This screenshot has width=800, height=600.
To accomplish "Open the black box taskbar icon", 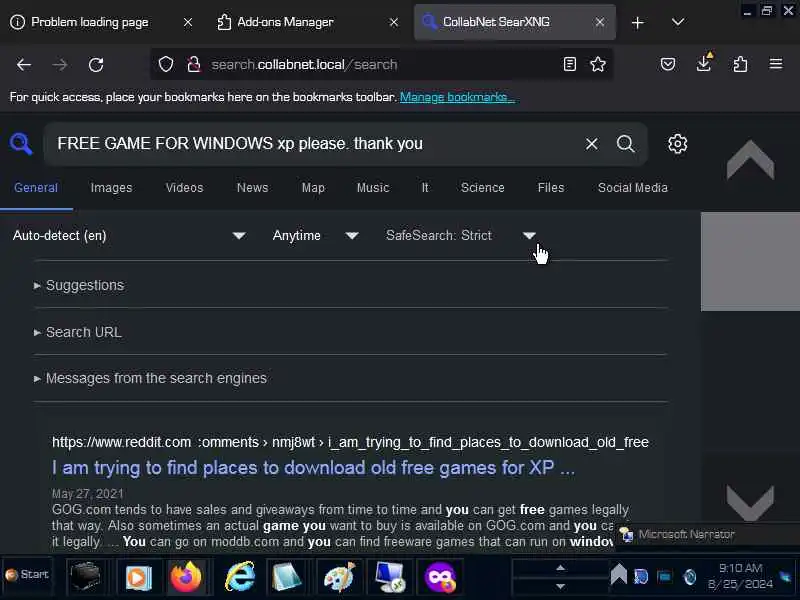I will coord(85,577).
